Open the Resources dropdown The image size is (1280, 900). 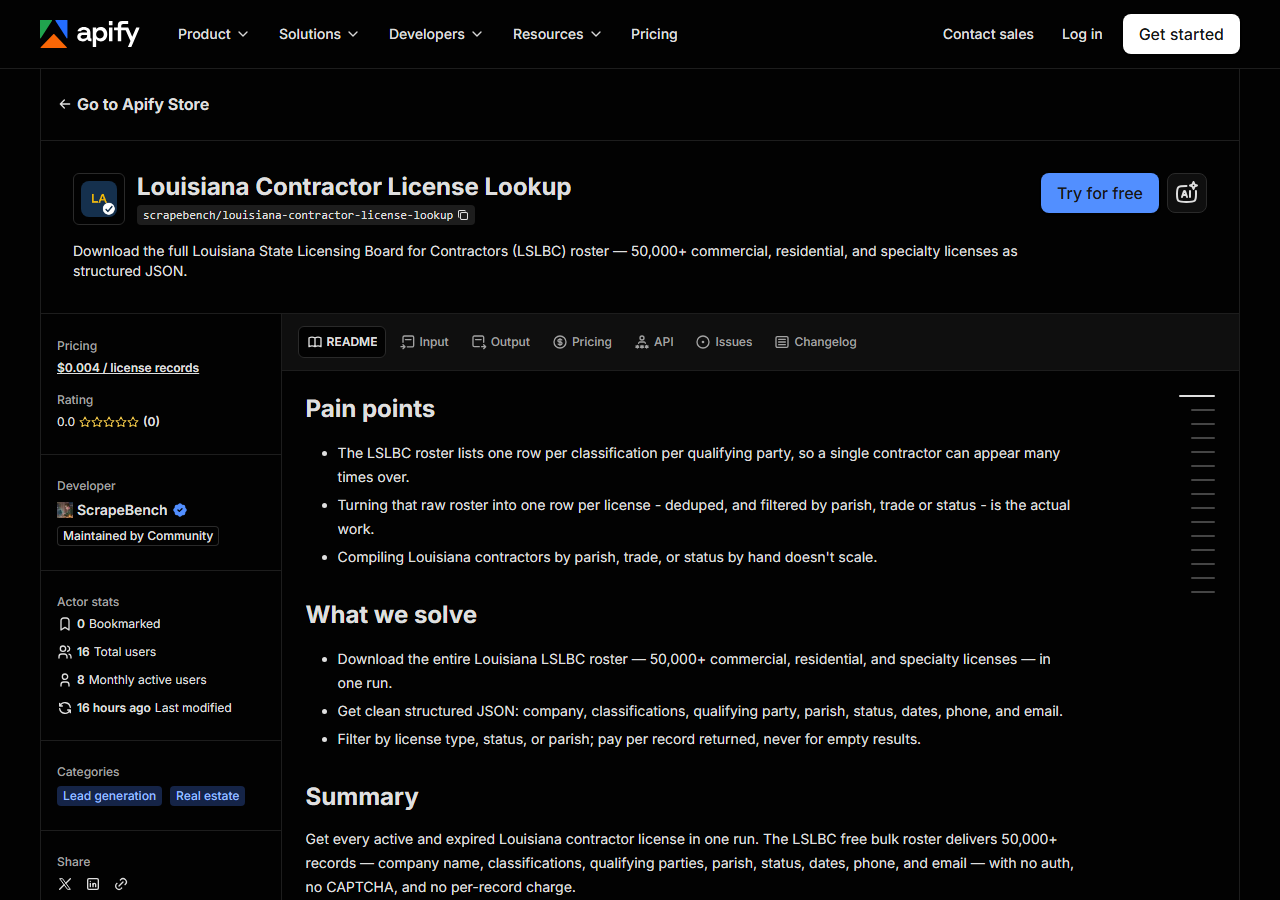pos(557,34)
